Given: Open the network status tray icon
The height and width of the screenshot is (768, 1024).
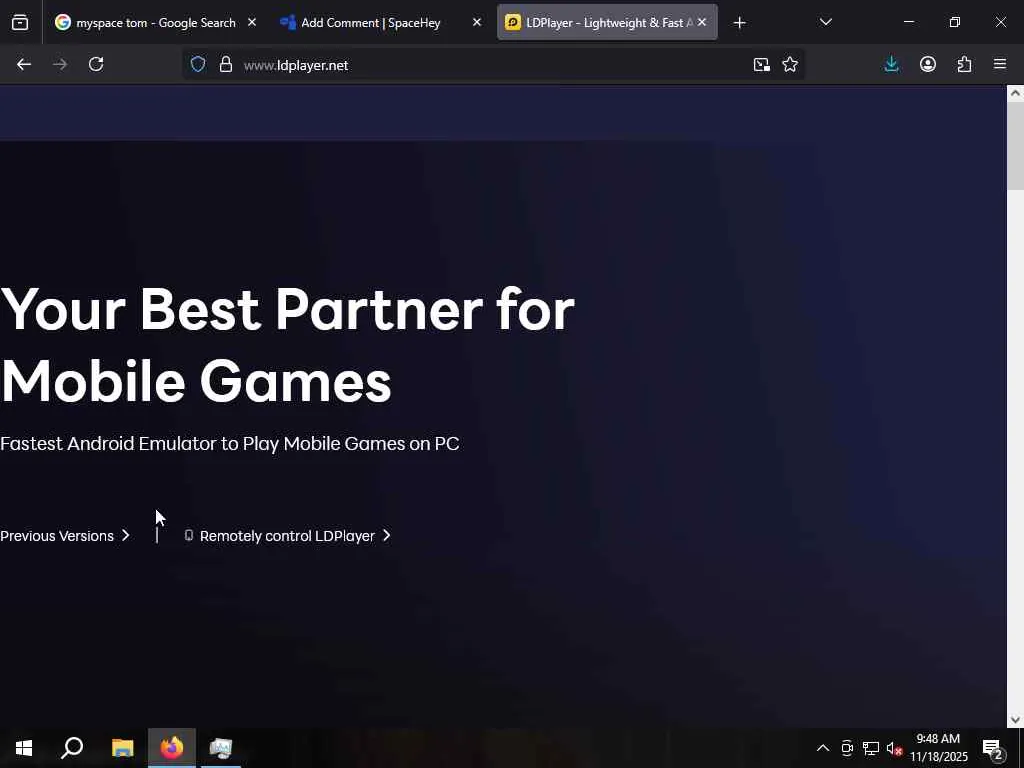Looking at the screenshot, I should (871, 748).
